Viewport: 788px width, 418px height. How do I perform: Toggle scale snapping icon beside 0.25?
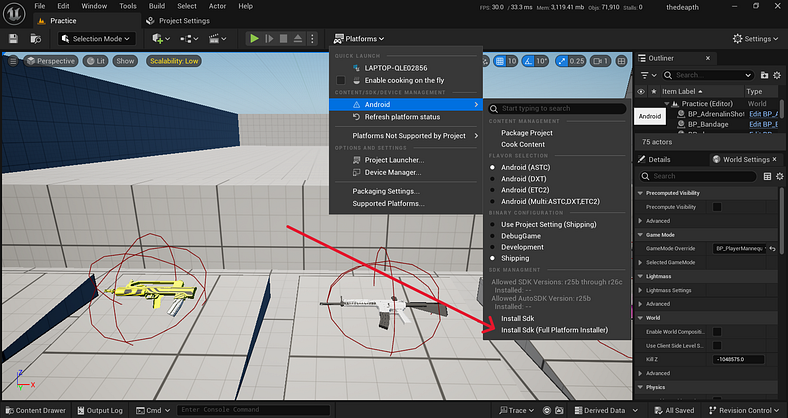coord(561,61)
